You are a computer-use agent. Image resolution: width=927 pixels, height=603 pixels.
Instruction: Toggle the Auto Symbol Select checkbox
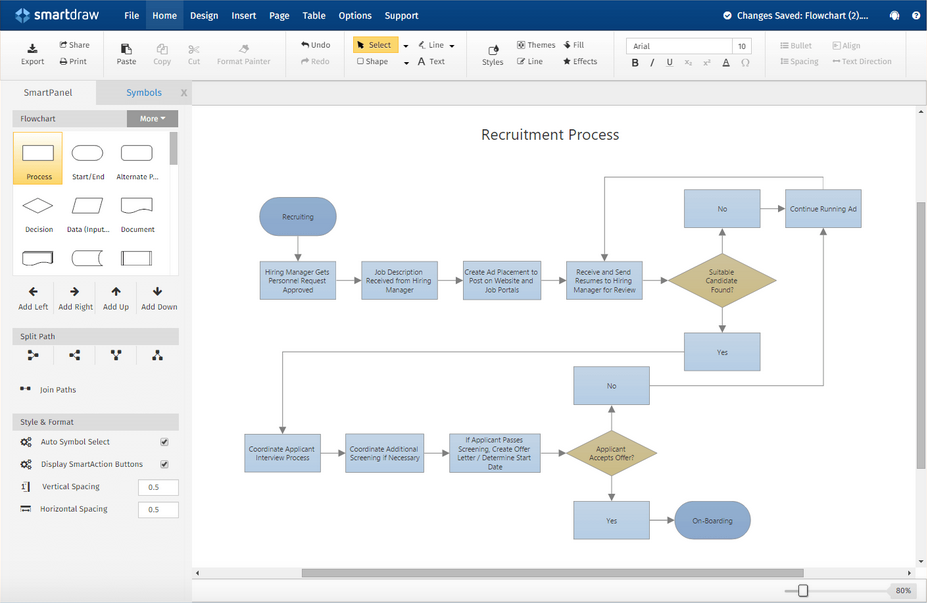[164, 442]
